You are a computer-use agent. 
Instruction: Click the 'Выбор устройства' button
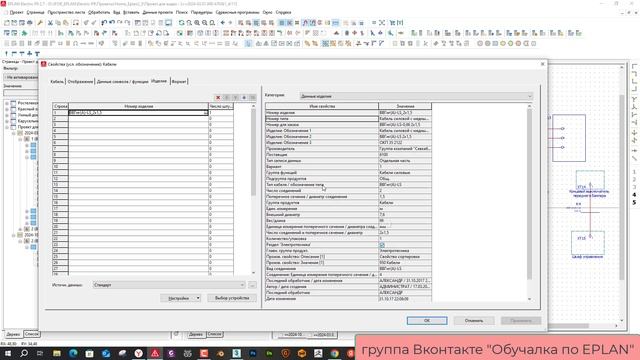231,298
